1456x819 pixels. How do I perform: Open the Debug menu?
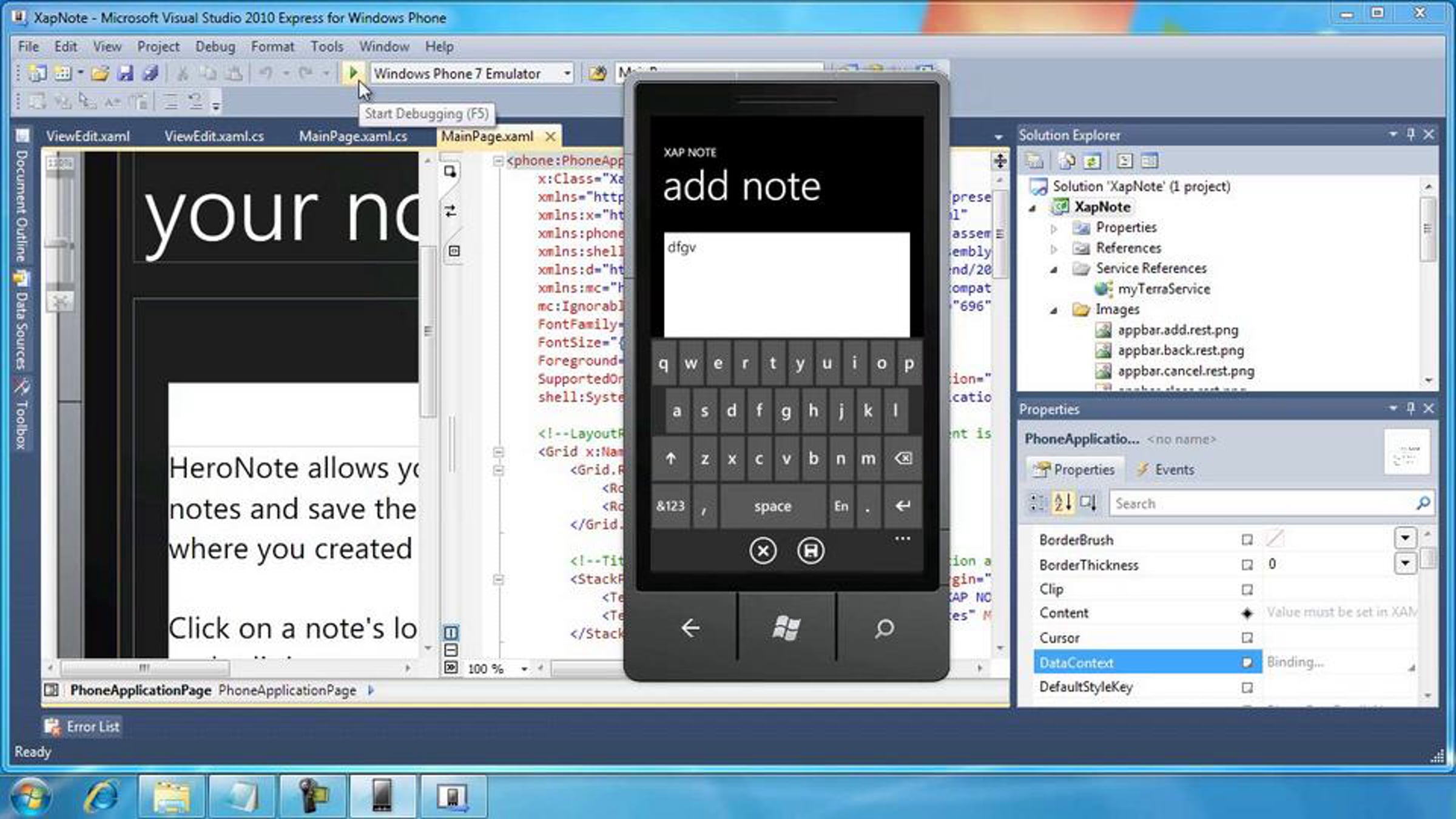point(215,47)
